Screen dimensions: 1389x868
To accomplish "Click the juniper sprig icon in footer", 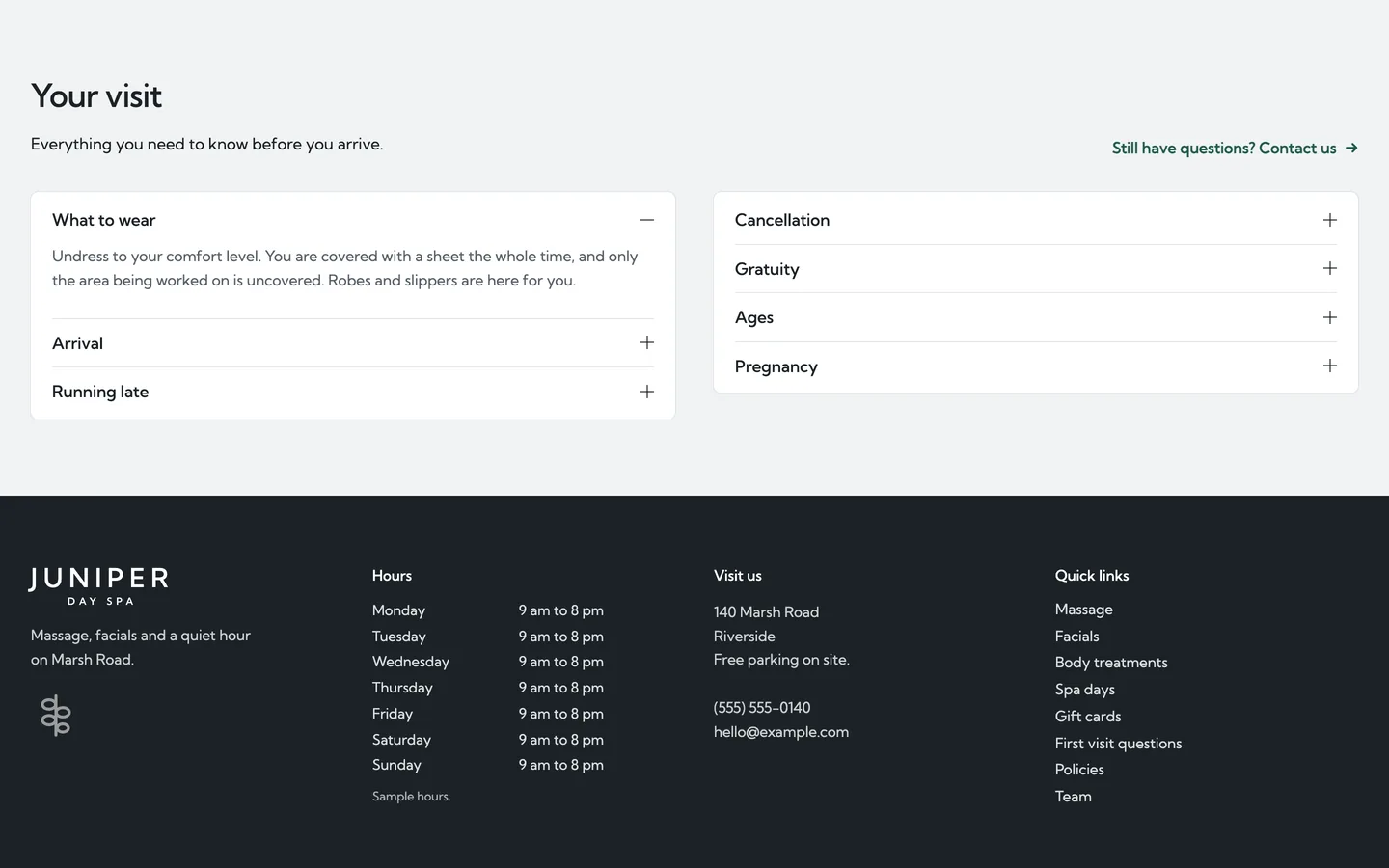I will pos(56,716).
